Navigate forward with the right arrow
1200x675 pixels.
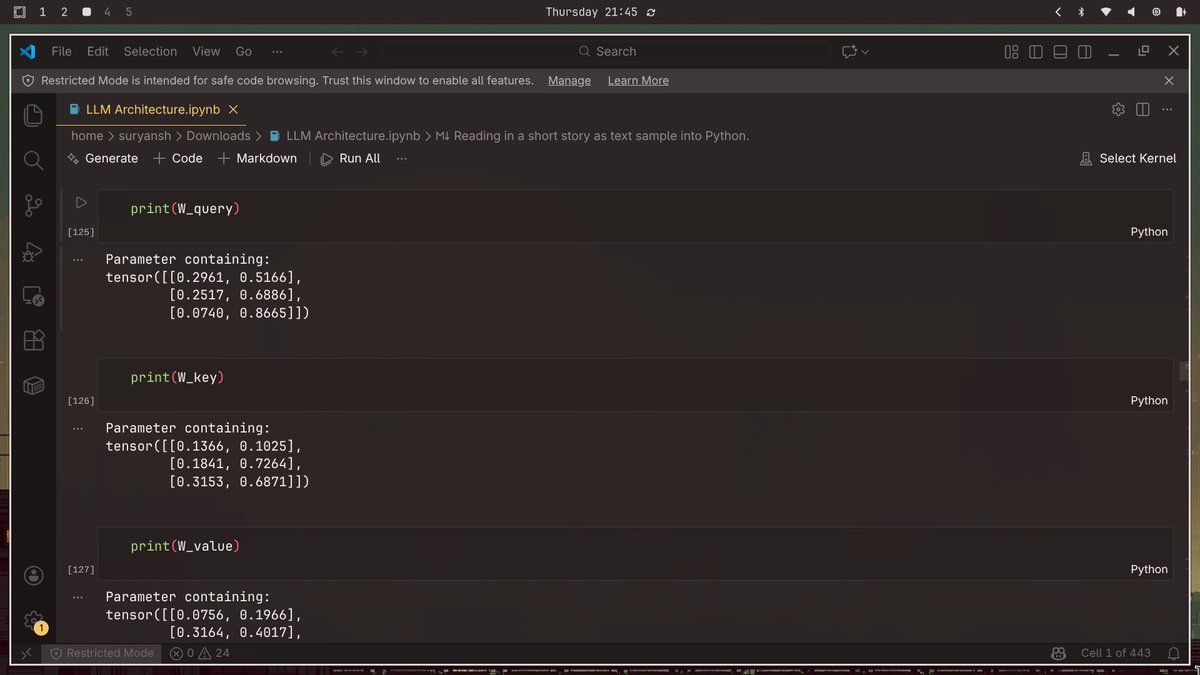point(362,51)
